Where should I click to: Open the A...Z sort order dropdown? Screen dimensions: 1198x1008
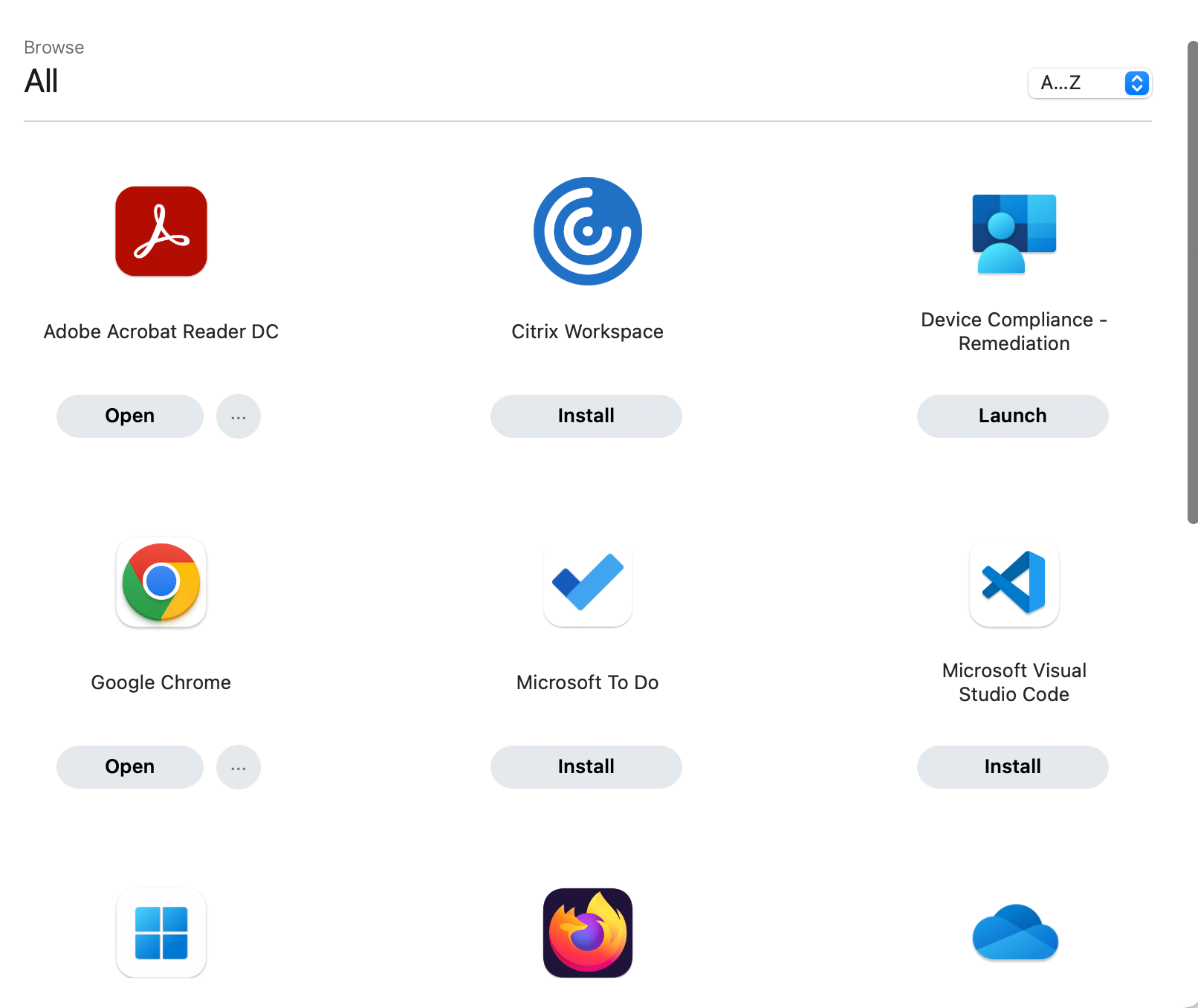1089,83
